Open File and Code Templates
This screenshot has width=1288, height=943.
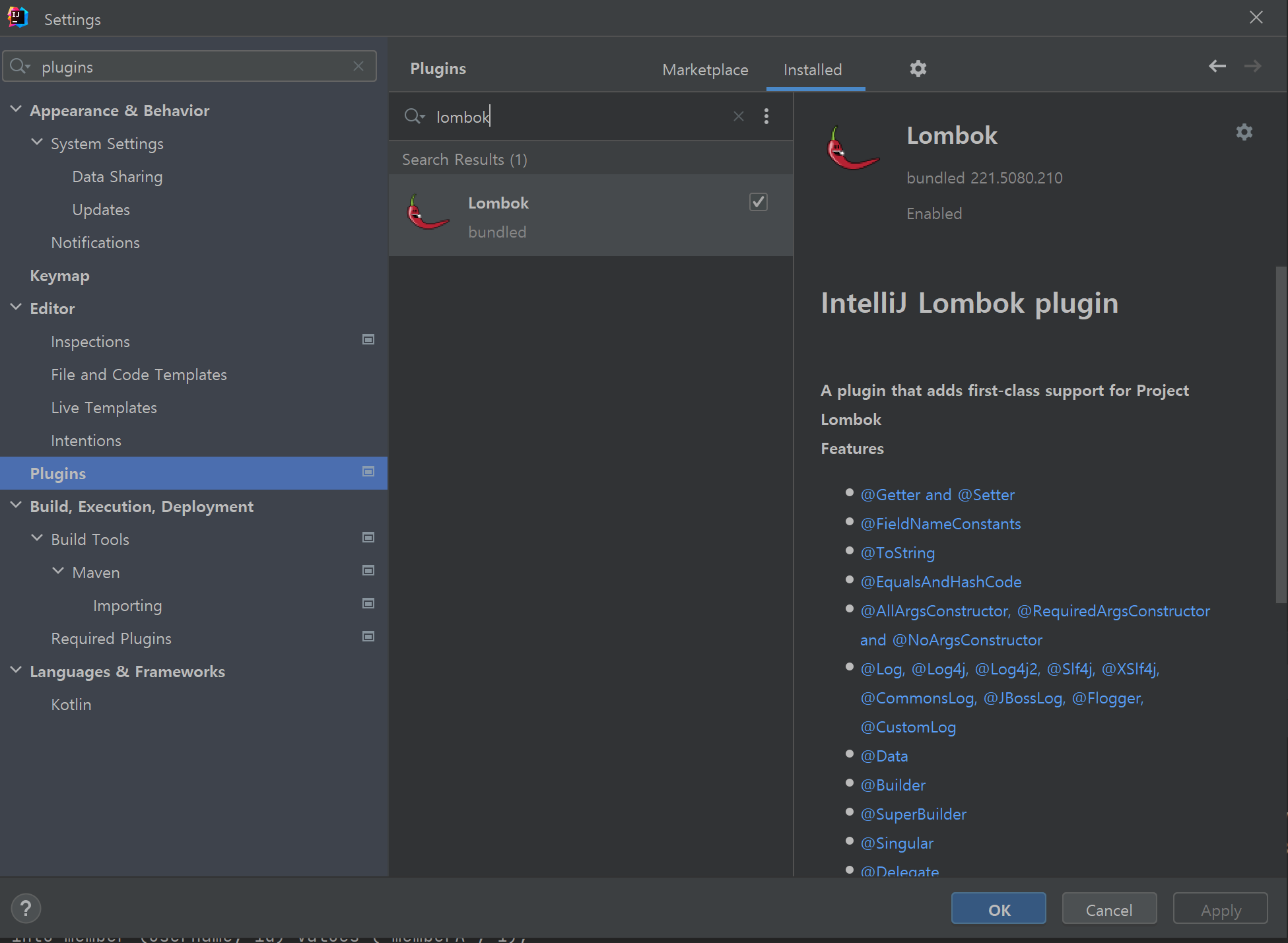coord(139,375)
